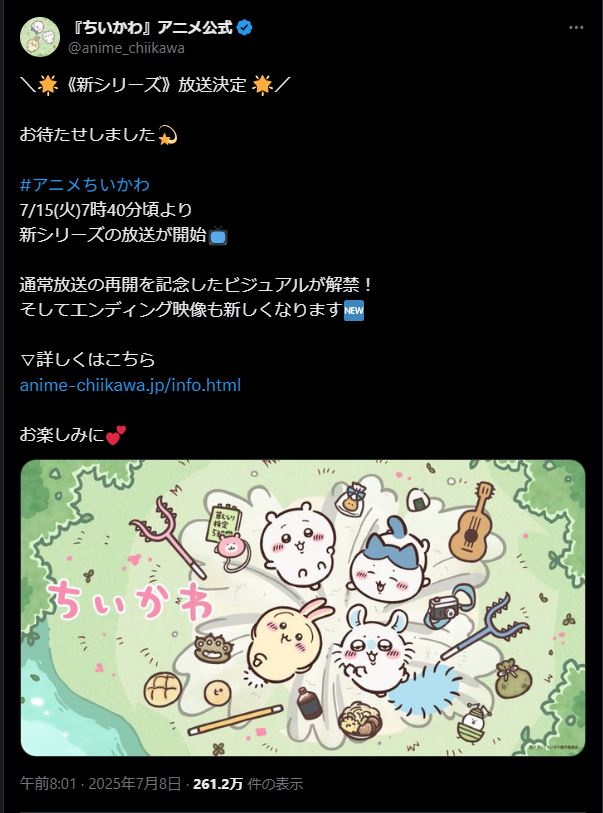Click the melon bread in the illustration

[162, 690]
